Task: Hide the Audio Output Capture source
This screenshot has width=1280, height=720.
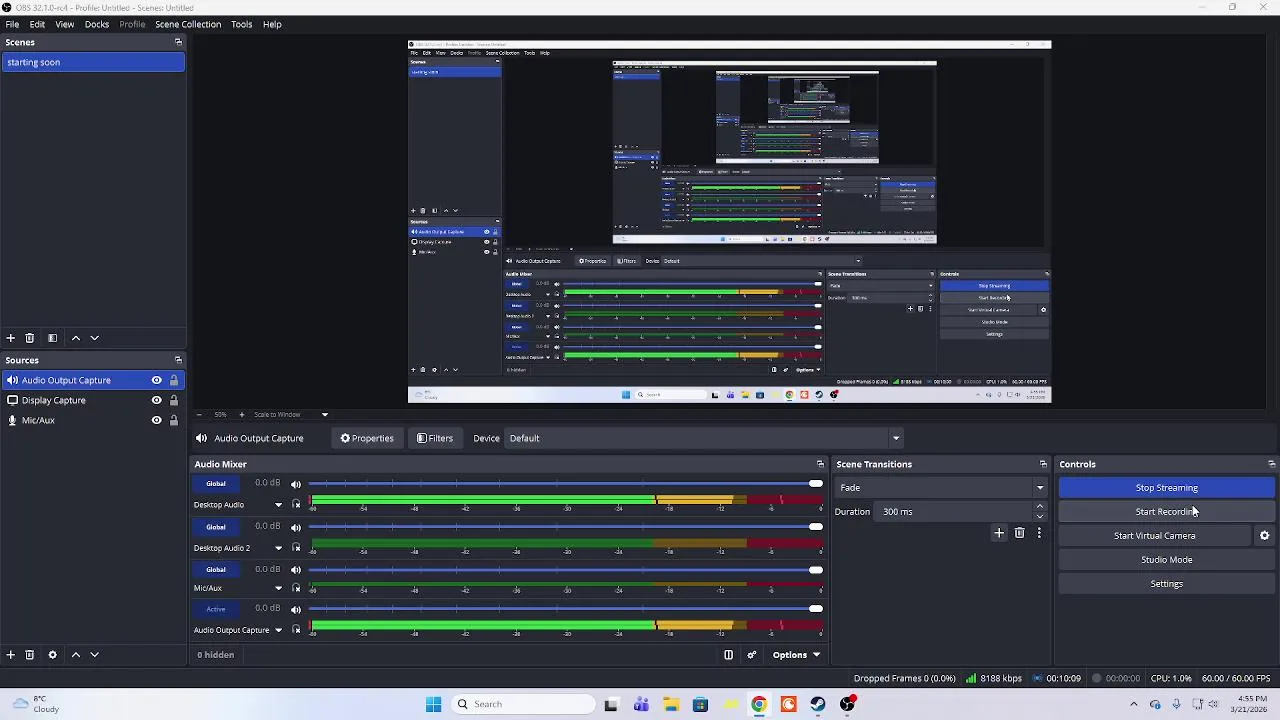Action: 156,380
